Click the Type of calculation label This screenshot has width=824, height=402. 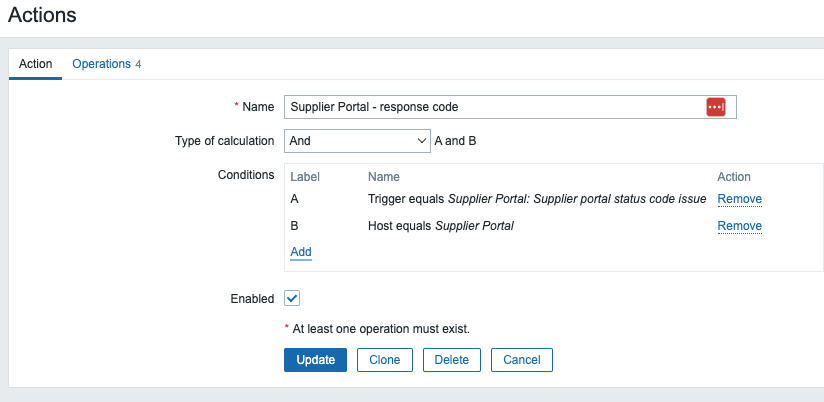(x=224, y=141)
